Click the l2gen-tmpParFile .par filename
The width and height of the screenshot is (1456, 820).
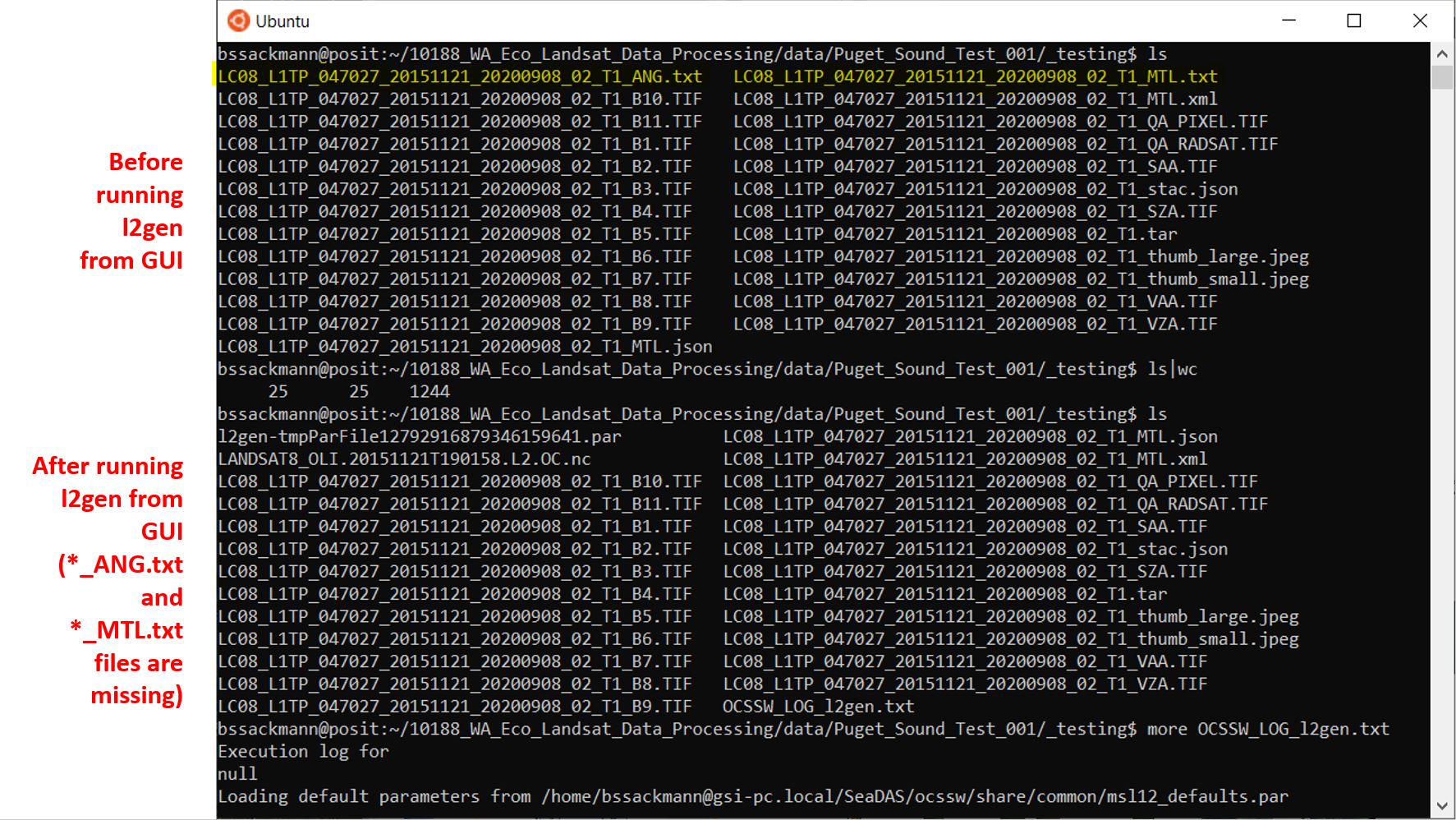[419, 436]
